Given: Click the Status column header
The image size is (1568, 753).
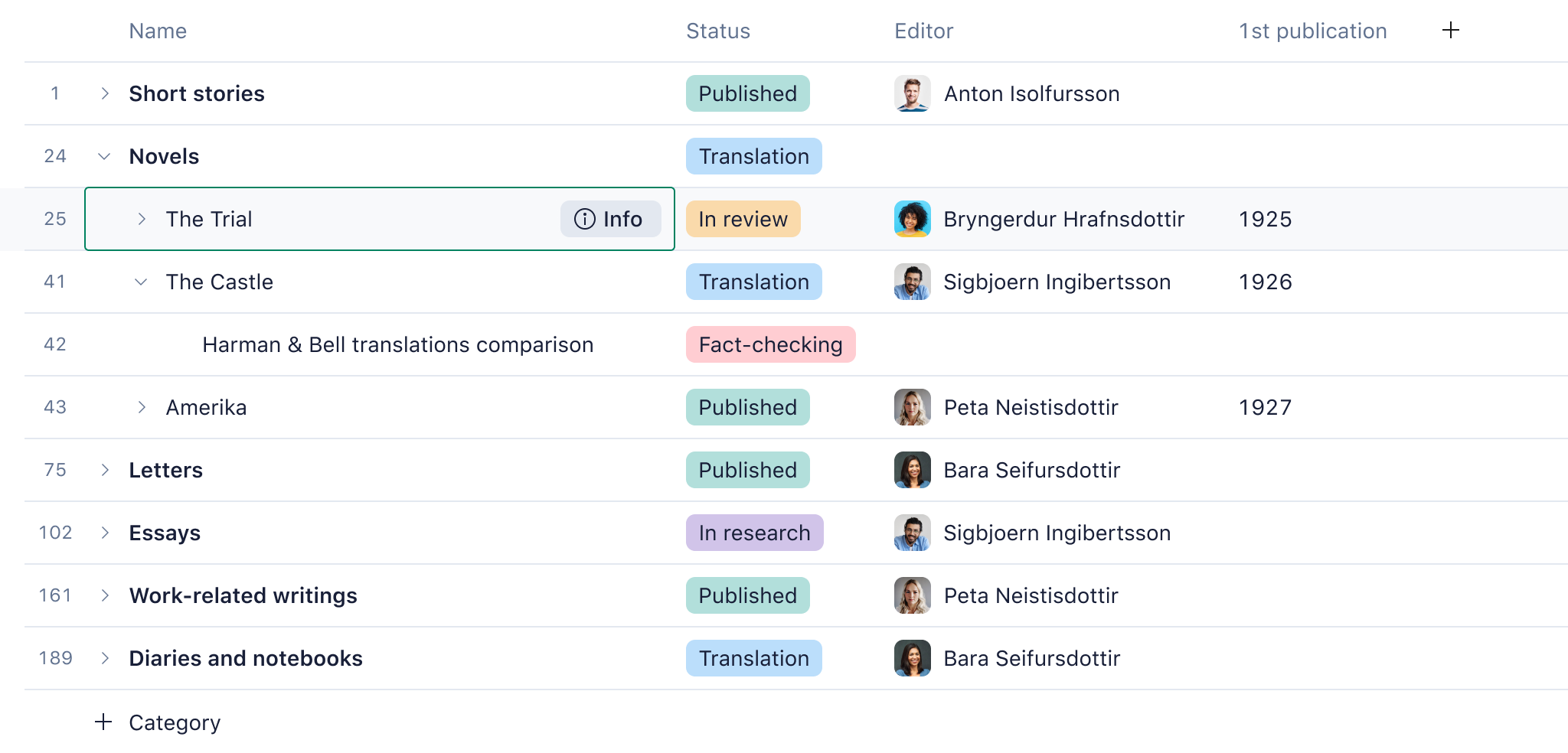Looking at the screenshot, I should (718, 31).
